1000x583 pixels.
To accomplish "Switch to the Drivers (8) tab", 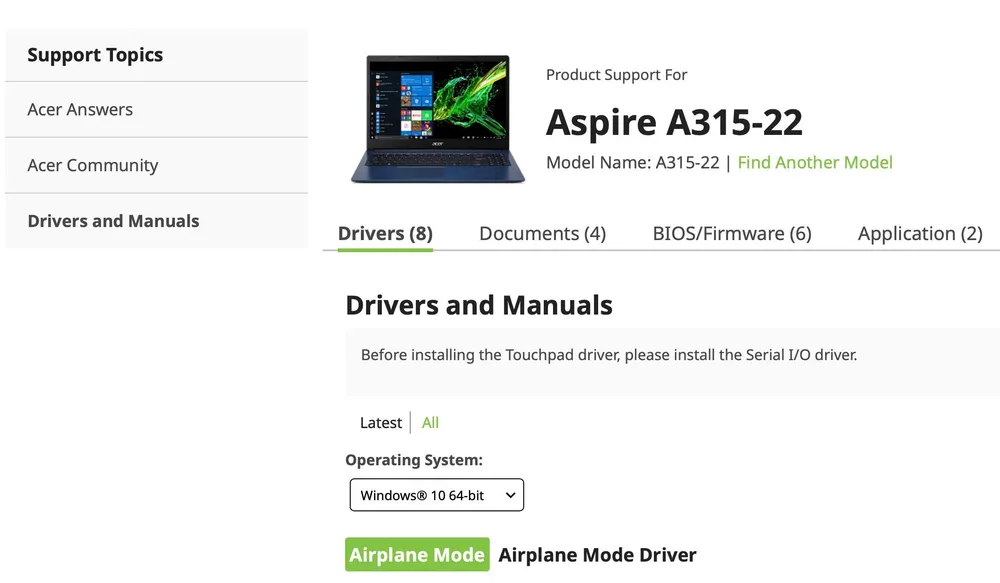I will click(385, 234).
